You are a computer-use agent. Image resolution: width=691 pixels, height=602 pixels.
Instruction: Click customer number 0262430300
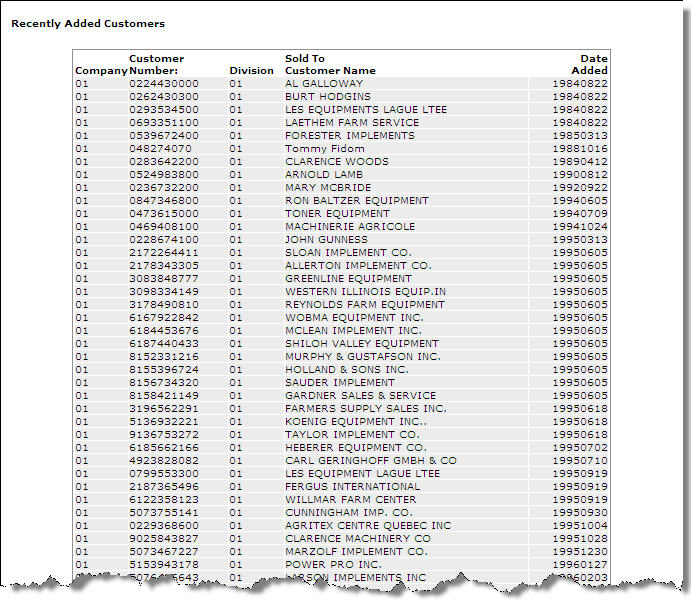163,97
